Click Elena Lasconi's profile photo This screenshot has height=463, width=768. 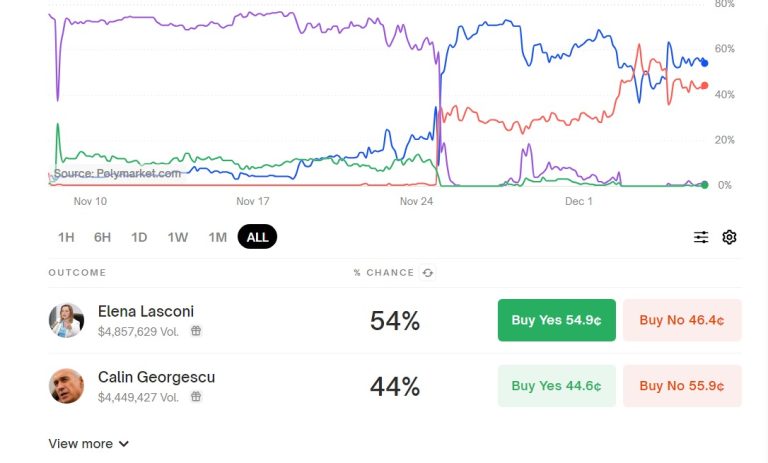pyautogui.click(x=66, y=320)
